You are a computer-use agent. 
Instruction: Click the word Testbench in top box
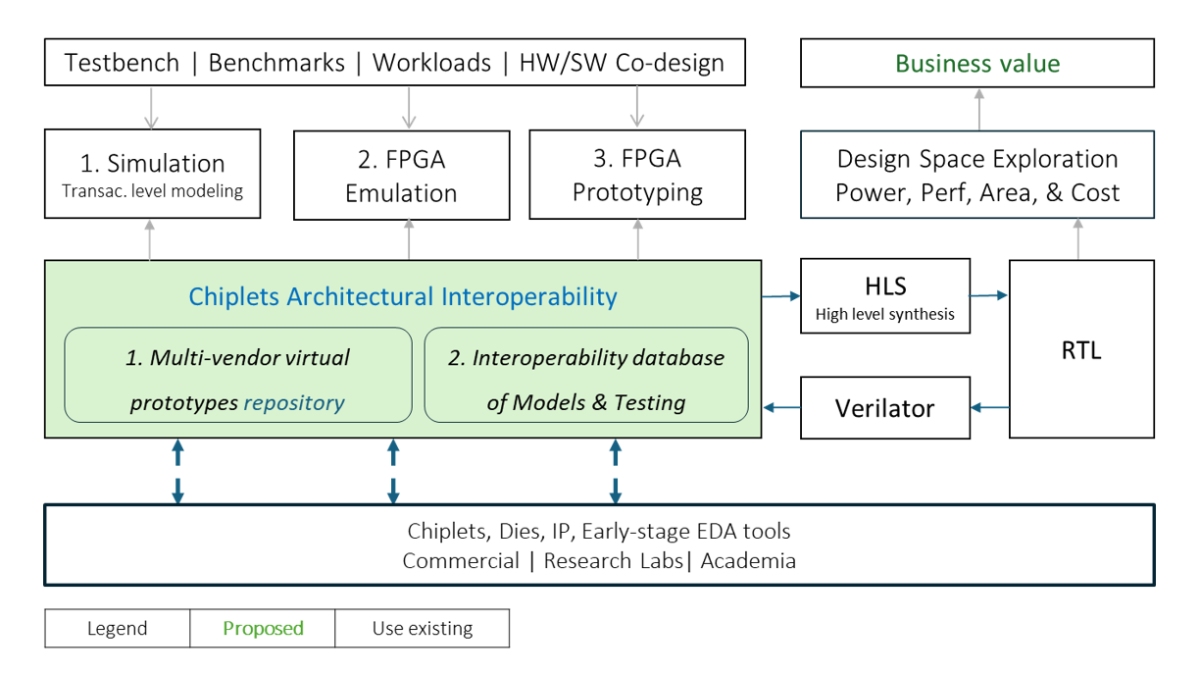122,63
